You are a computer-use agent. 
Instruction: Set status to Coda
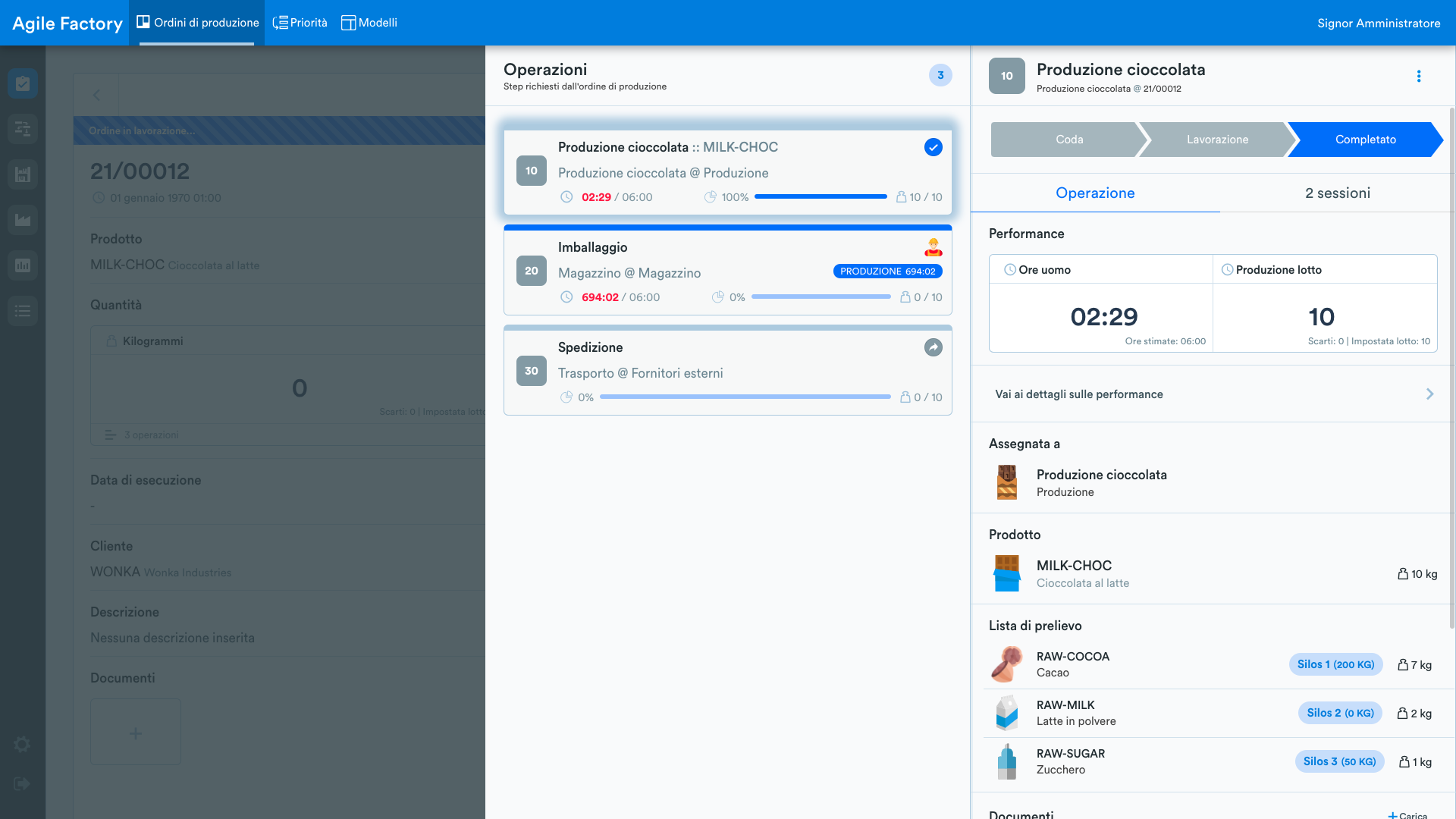[1069, 140]
